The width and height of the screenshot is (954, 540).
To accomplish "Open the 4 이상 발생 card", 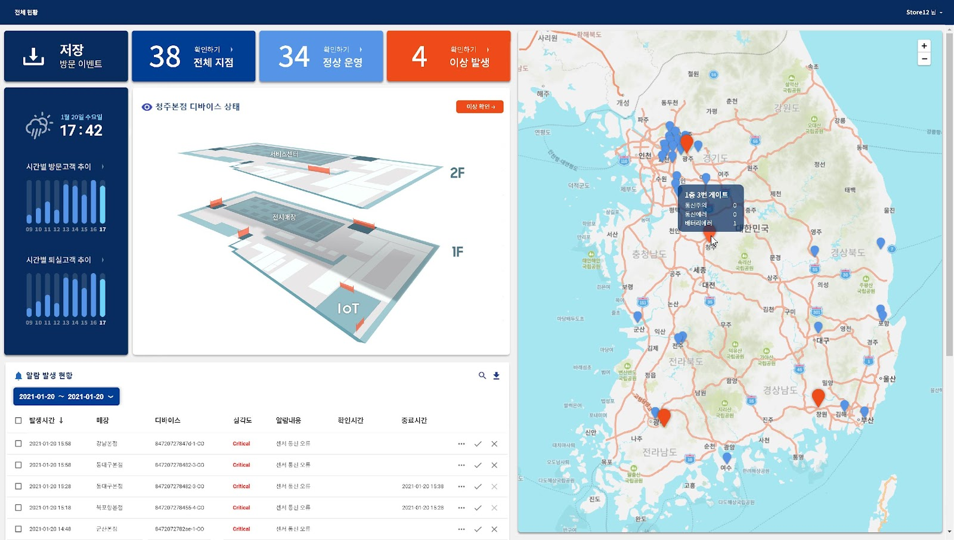I will coord(448,56).
